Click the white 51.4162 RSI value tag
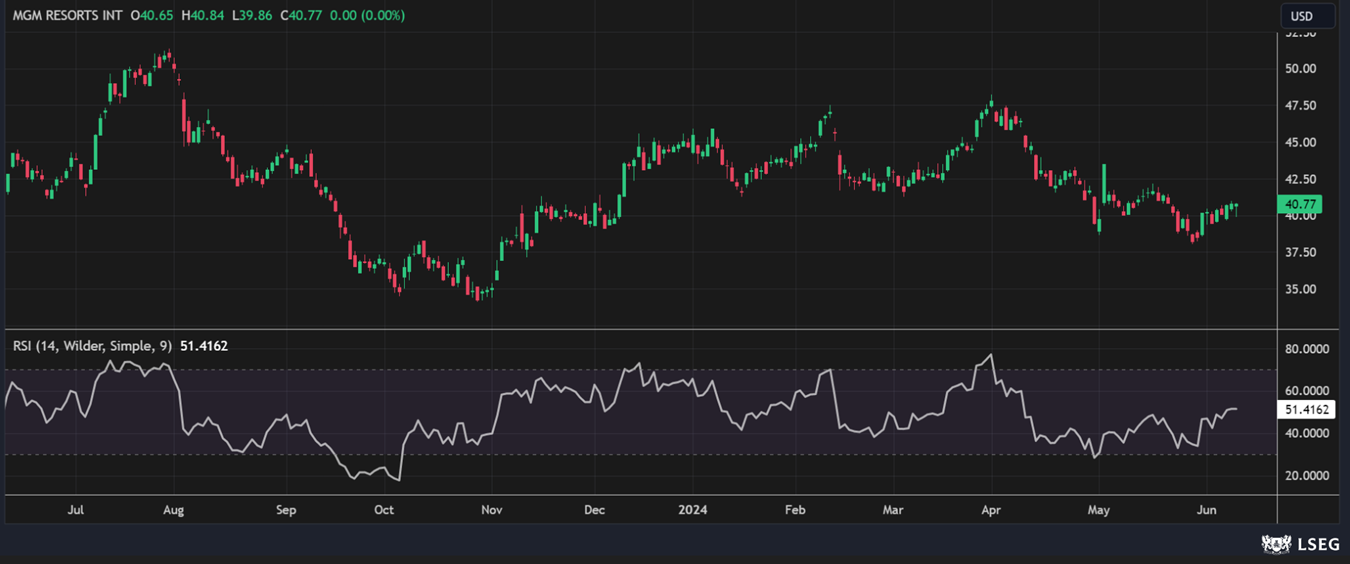Viewport: 1350px width, 564px height. (1306, 410)
